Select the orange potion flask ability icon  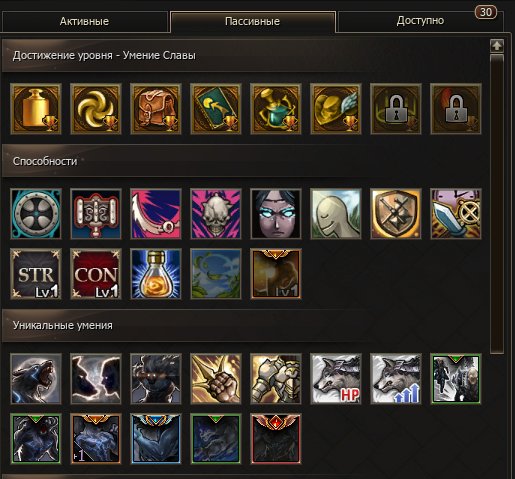pyautogui.click(x=156, y=274)
